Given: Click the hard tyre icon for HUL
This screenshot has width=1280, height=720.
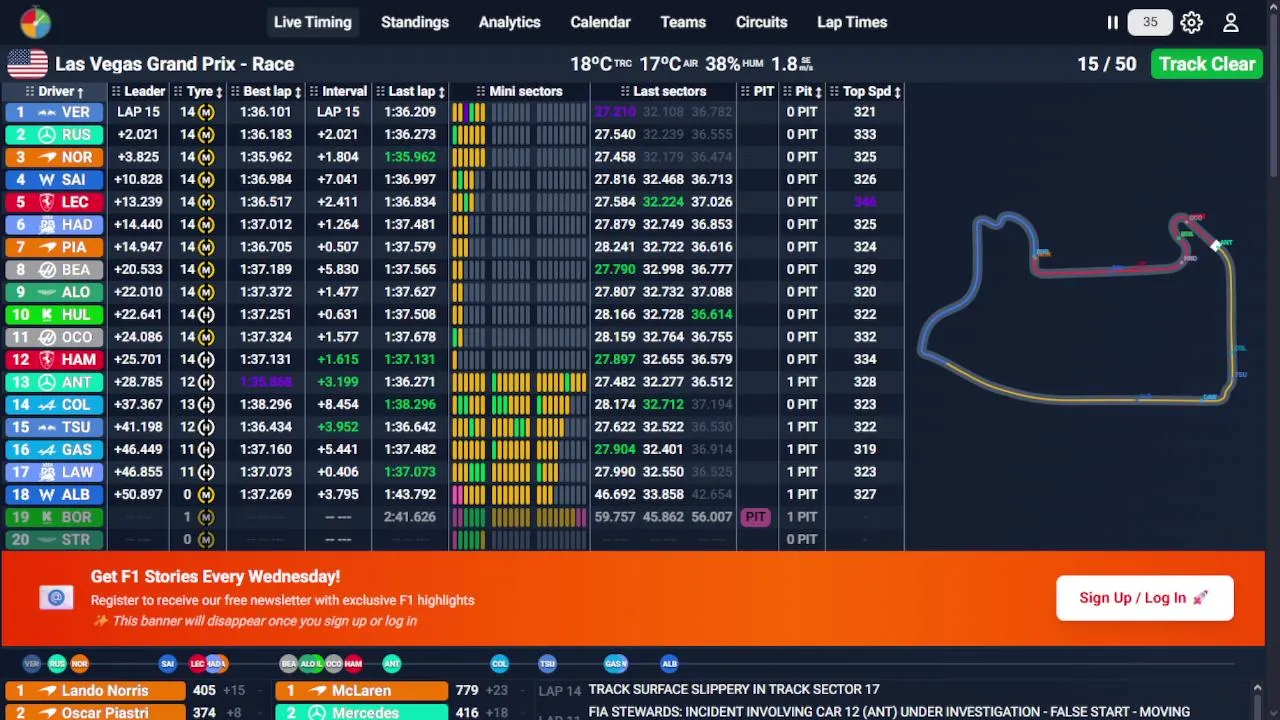Looking at the screenshot, I should [x=206, y=314].
